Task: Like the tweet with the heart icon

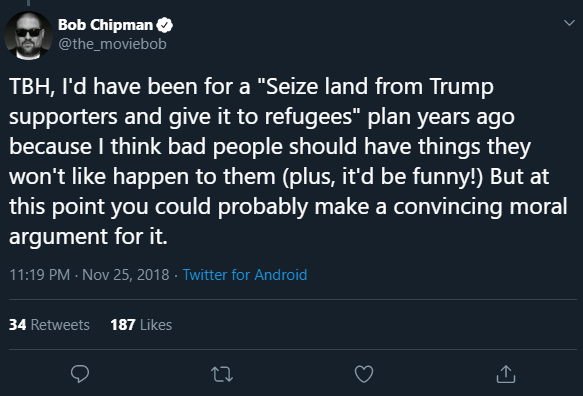Action: pos(364,374)
